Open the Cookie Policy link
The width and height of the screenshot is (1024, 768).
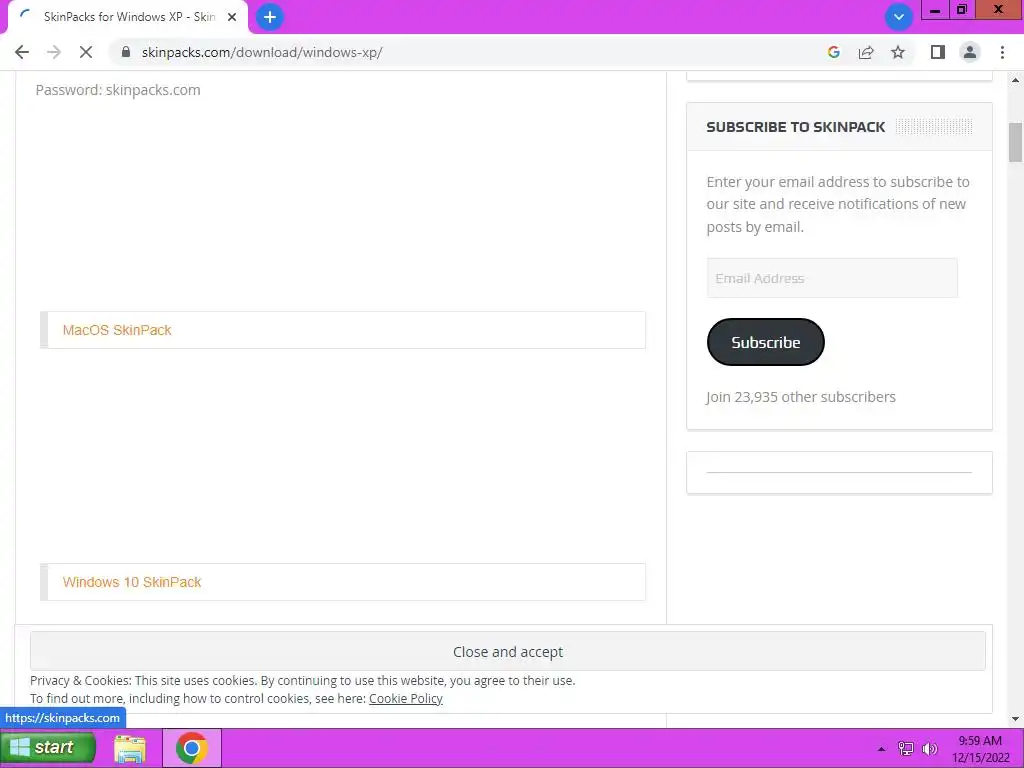click(x=406, y=699)
